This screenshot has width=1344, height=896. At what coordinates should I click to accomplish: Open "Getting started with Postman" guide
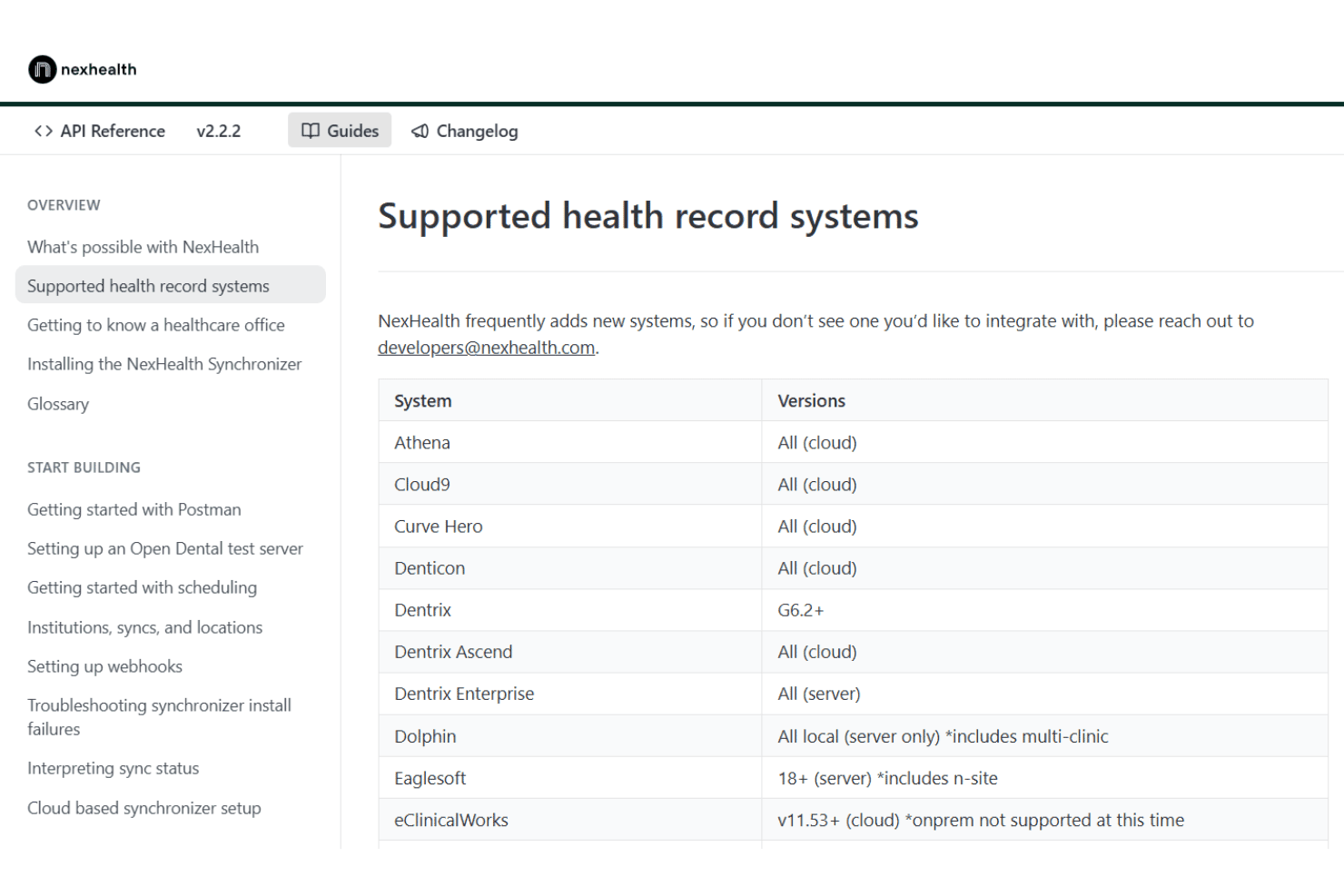click(134, 509)
